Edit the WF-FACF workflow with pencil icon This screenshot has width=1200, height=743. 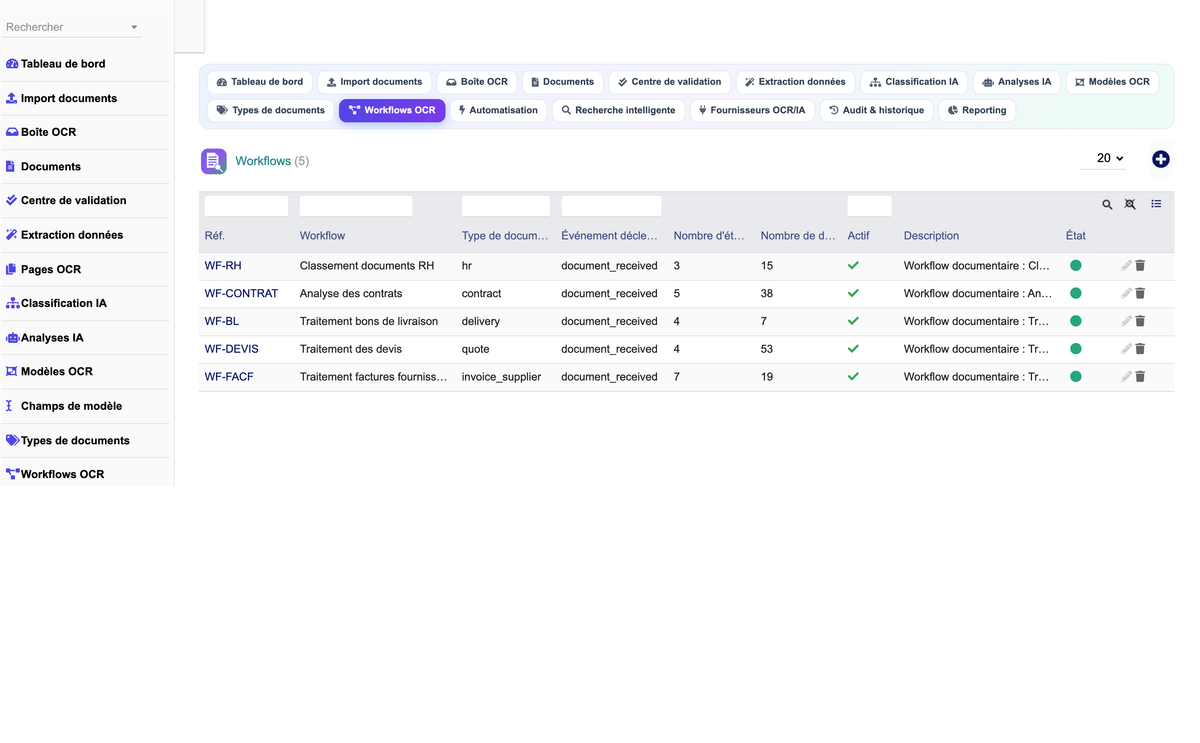tap(1126, 377)
